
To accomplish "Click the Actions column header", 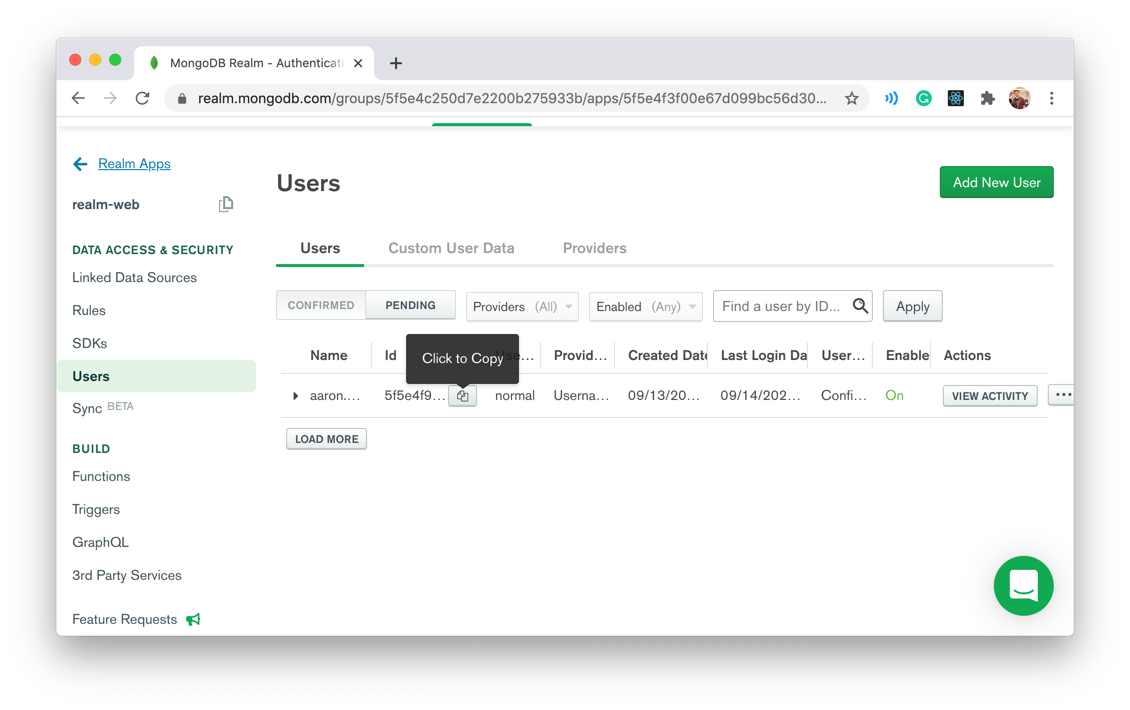I will (x=967, y=355).
